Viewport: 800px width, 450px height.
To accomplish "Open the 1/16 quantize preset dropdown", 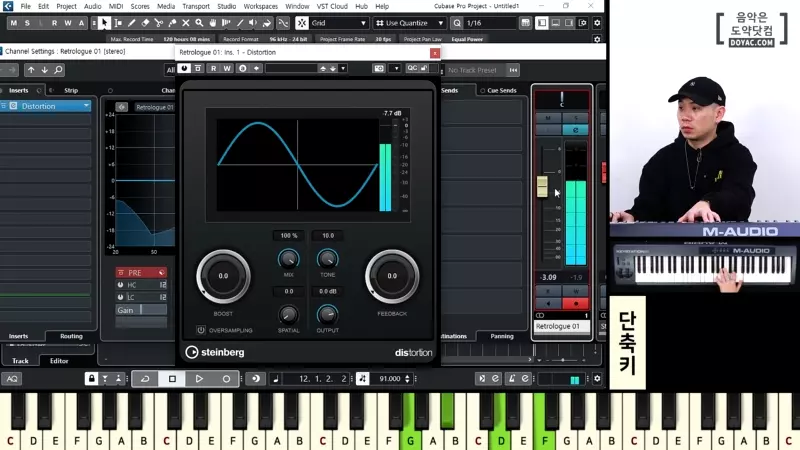I will click(490, 23).
